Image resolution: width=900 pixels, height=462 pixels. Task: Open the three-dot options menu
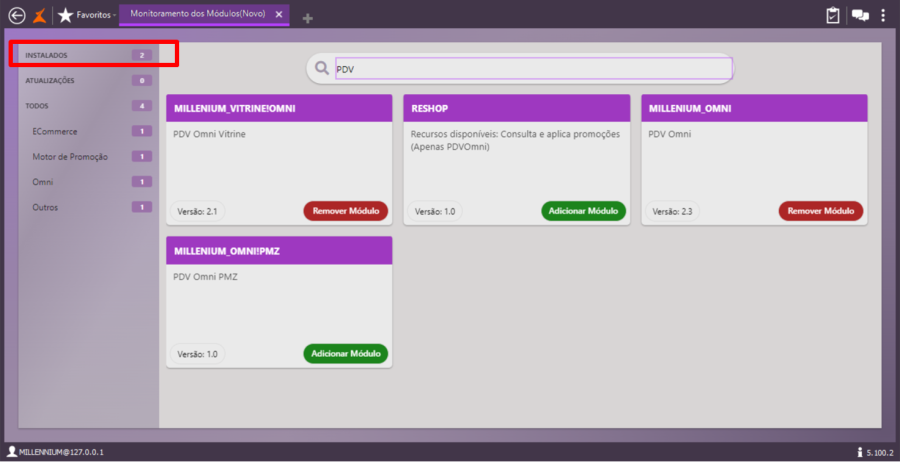click(883, 15)
